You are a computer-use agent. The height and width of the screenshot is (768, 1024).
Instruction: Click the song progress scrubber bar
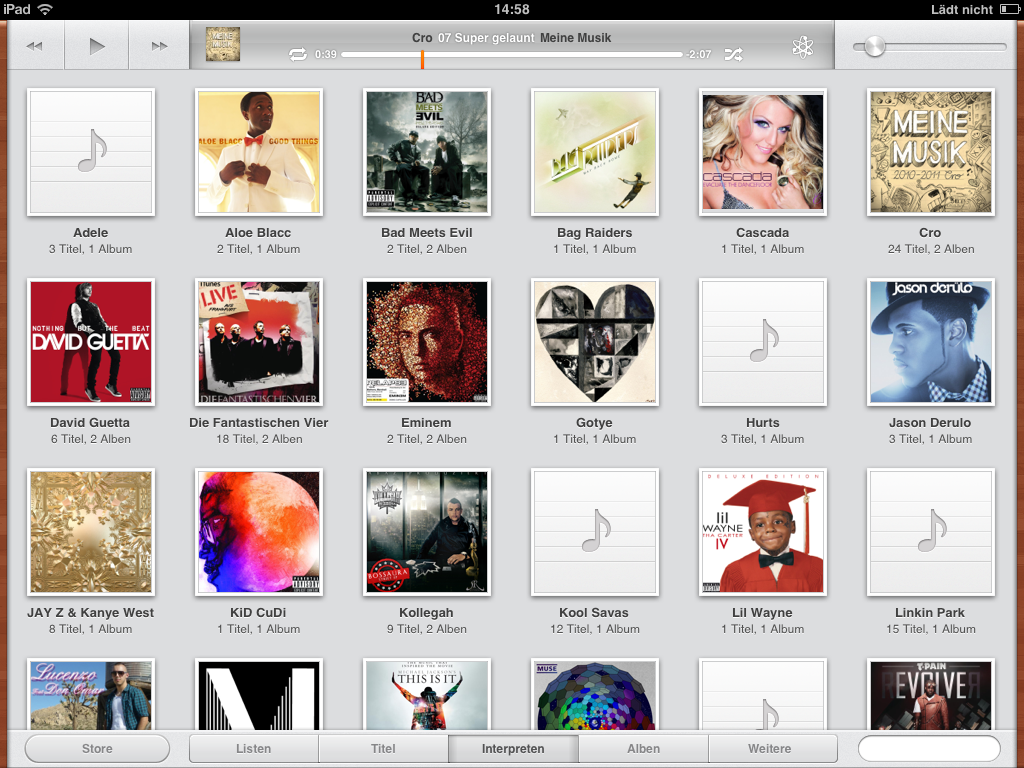[512, 55]
